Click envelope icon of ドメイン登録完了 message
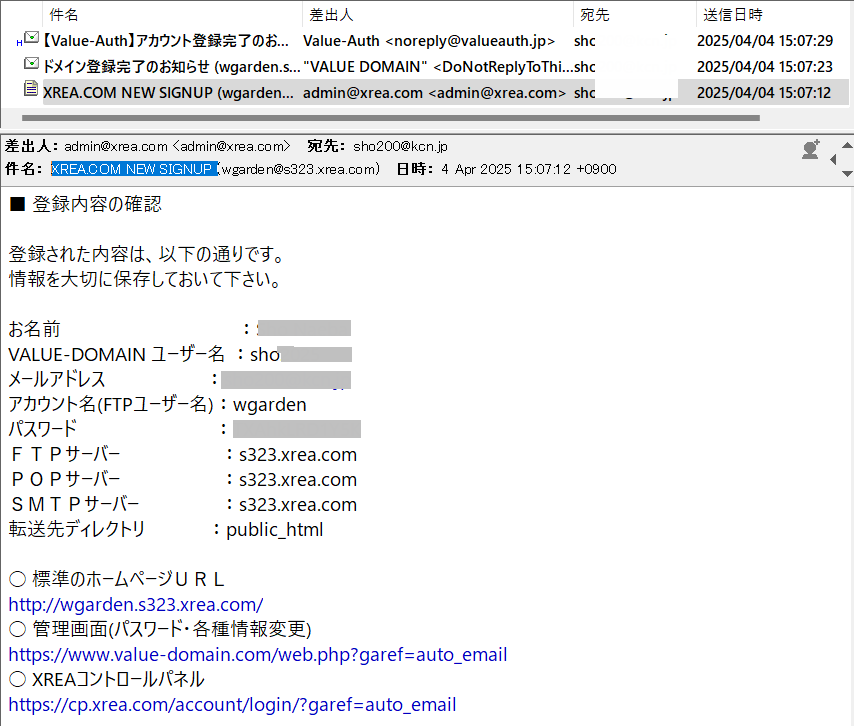 tap(31, 66)
